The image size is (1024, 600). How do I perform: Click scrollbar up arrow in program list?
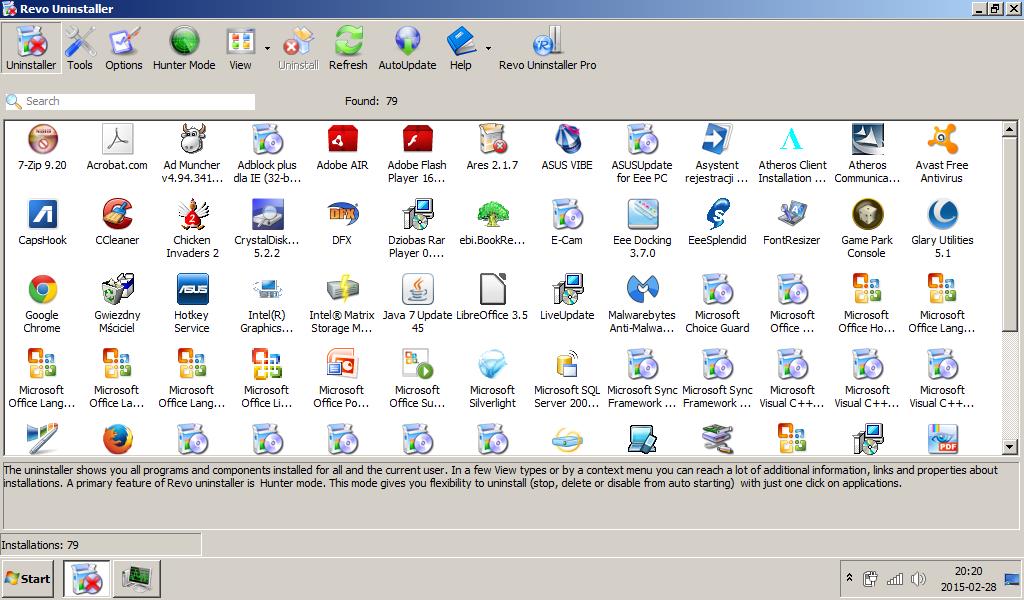click(x=1010, y=129)
